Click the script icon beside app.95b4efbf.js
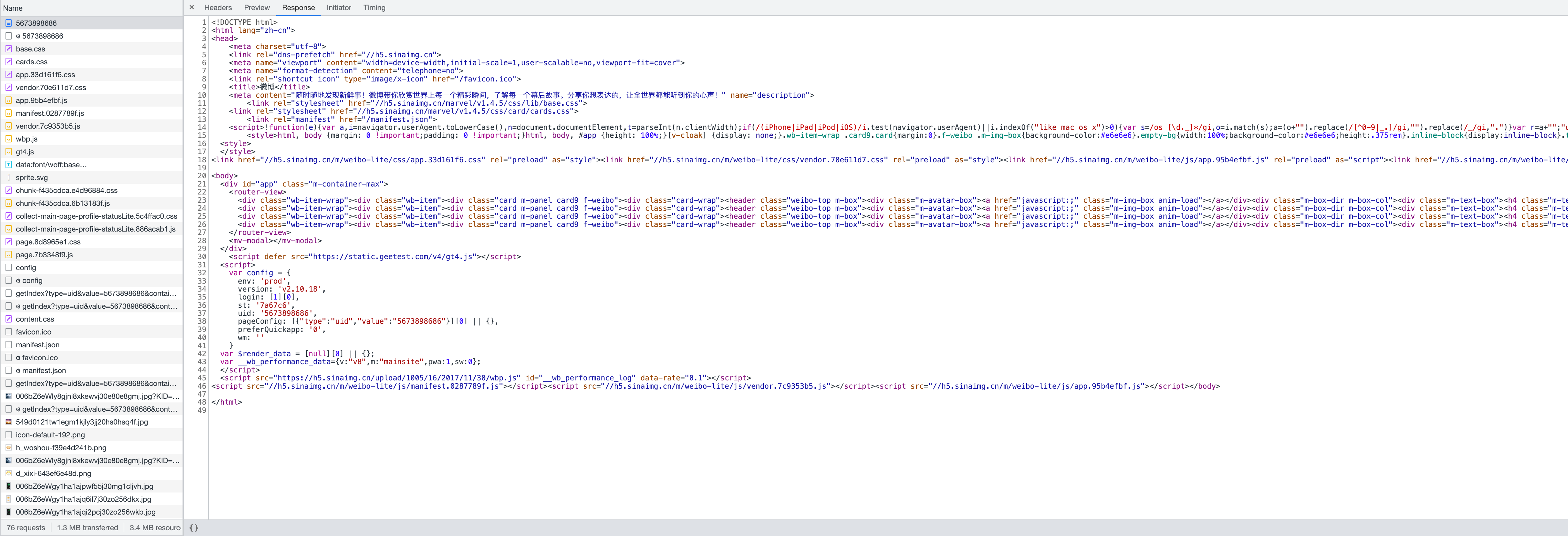 coord(9,100)
